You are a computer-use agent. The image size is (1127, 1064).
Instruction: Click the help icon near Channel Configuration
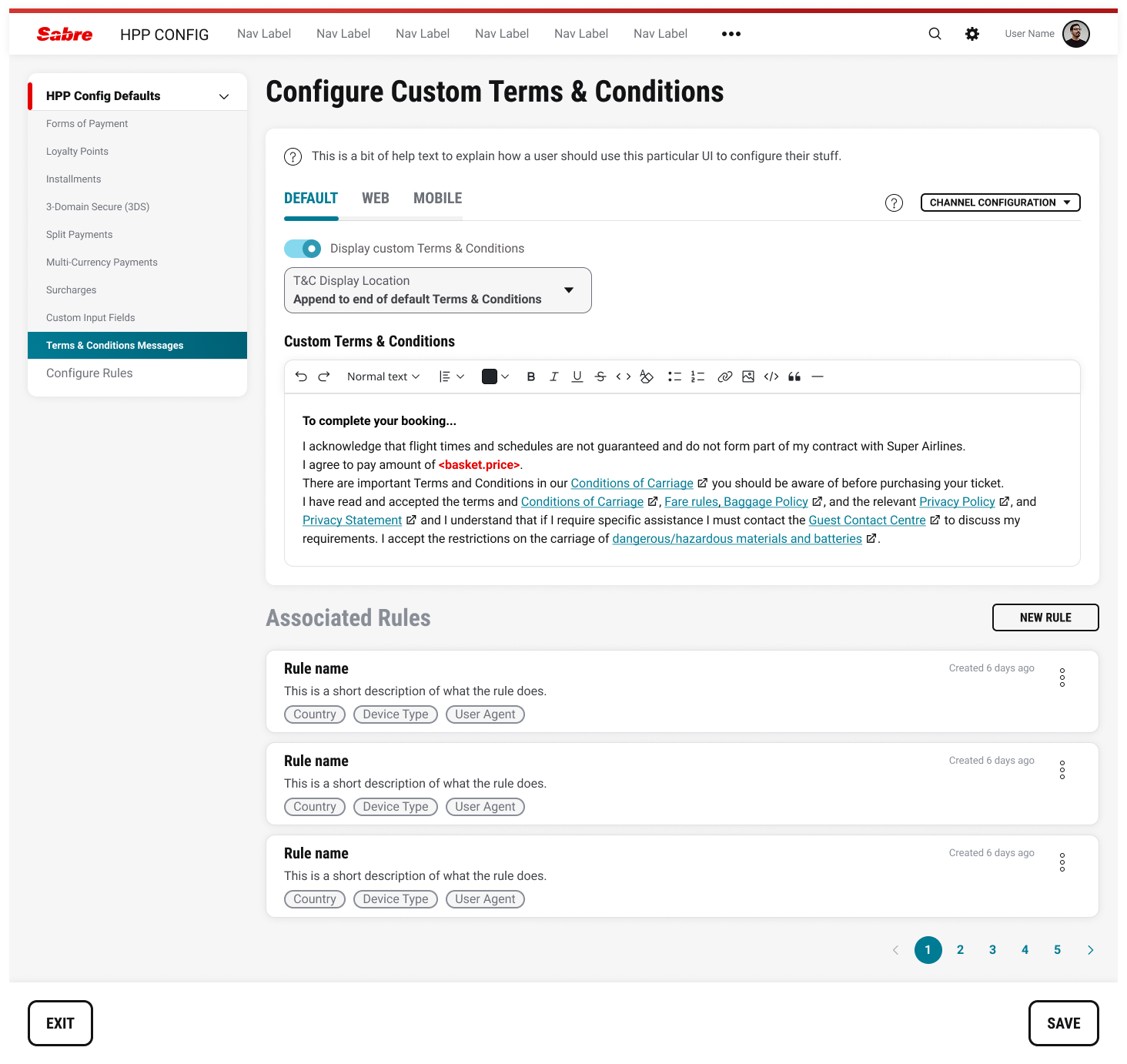coord(894,202)
